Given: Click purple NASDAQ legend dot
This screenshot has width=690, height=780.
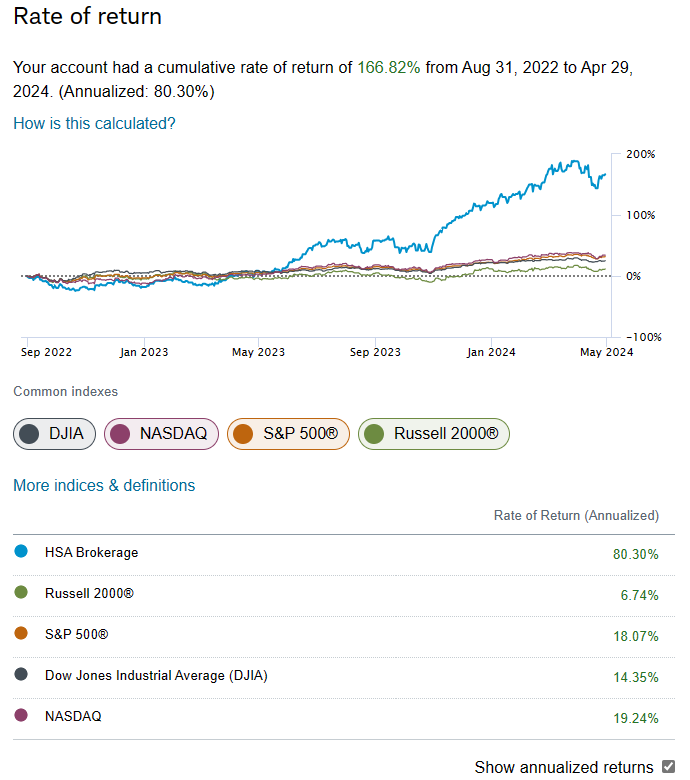Looking at the screenshot, I should (x=21, y=716).
